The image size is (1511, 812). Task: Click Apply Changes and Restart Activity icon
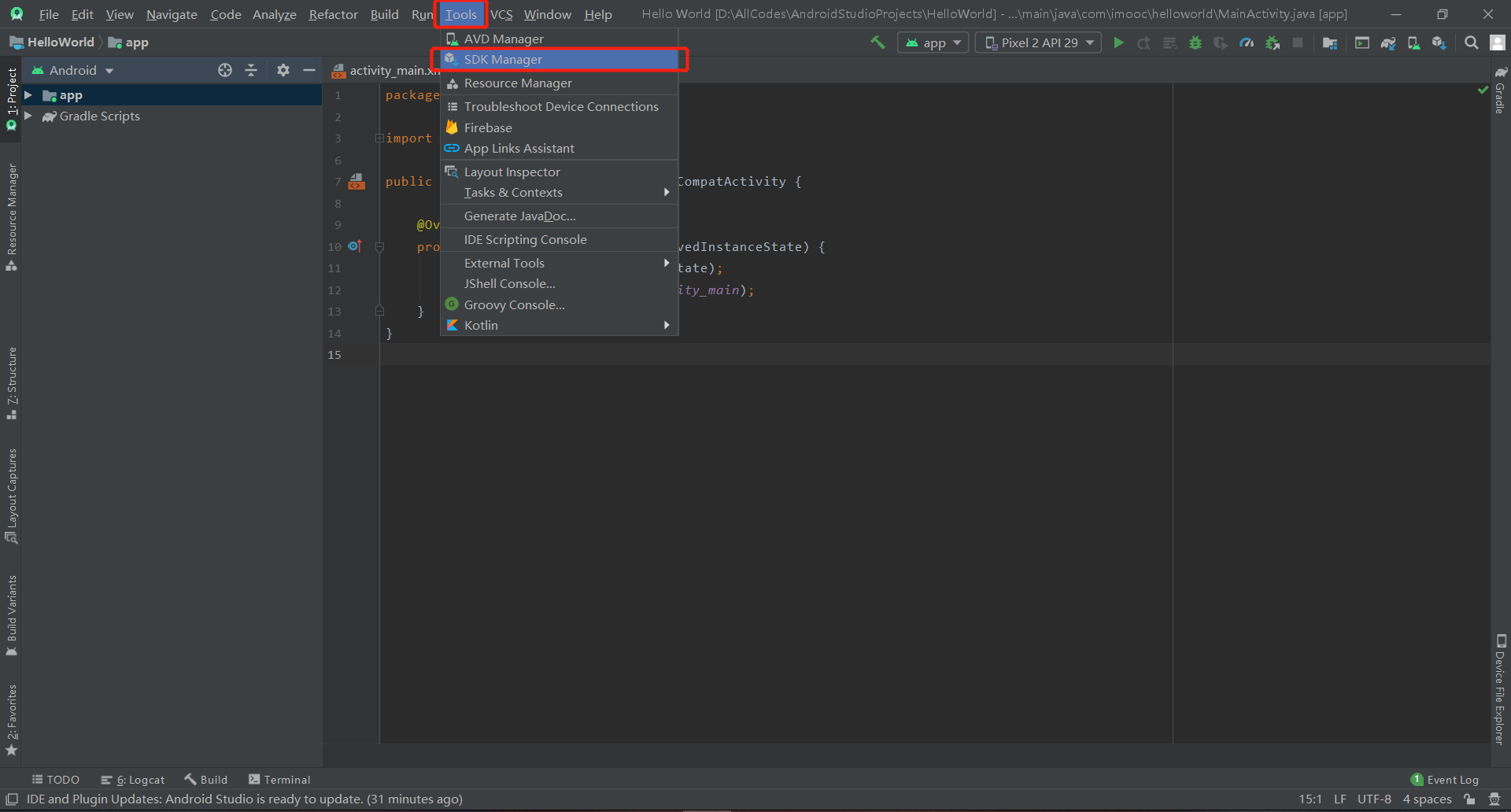[x=1144, y=42]
